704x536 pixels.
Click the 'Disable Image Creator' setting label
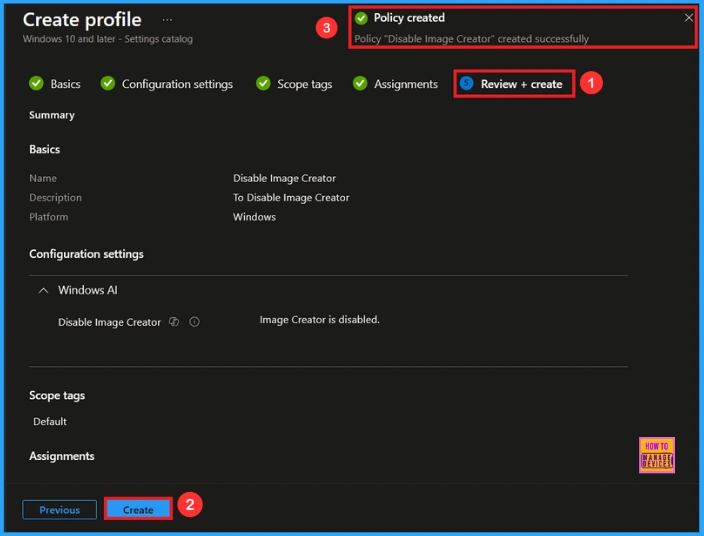pyautogui.click(x=109, y=322)
